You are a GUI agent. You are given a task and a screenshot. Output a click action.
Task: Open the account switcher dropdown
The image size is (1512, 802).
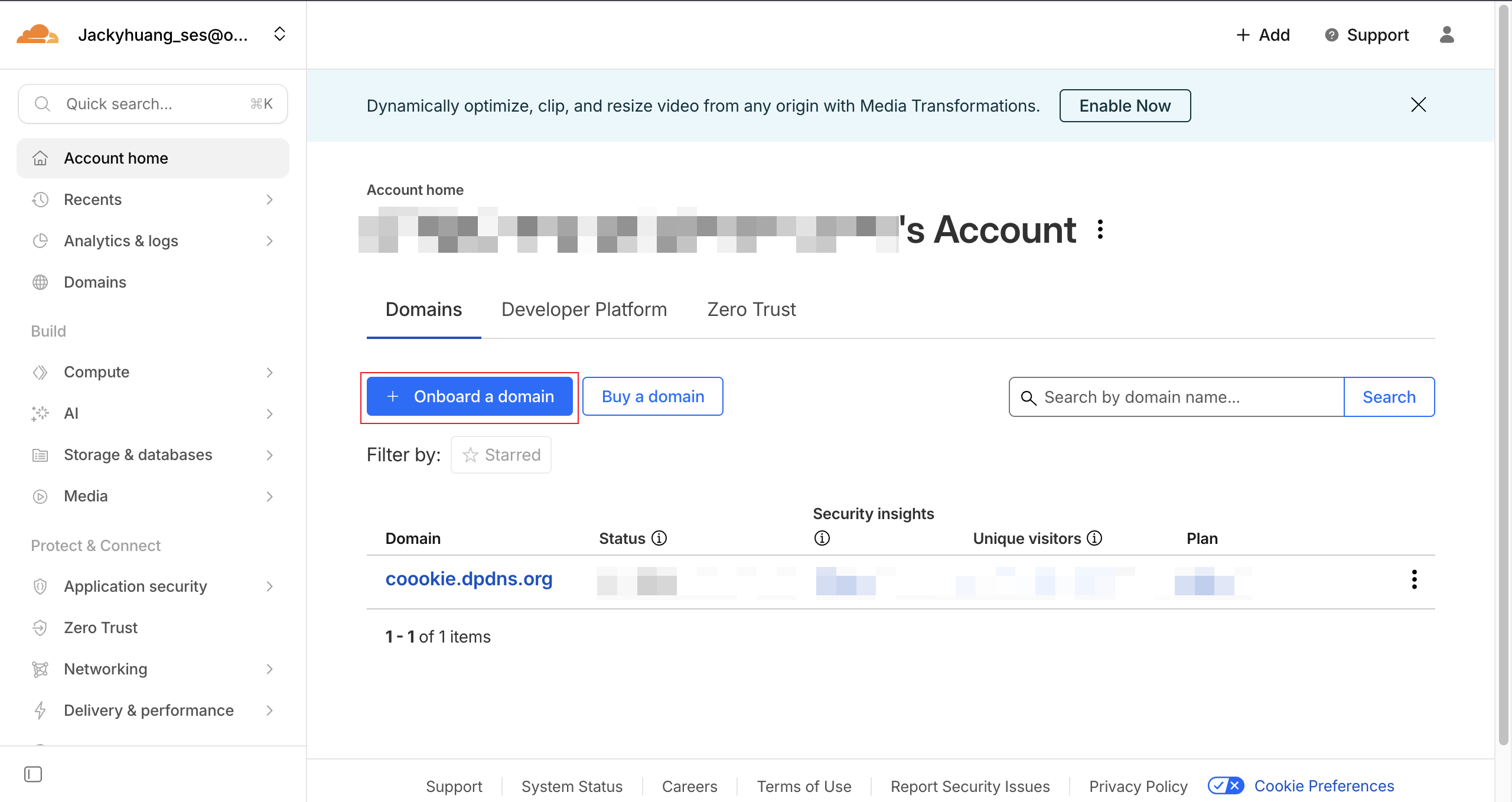(279, 34)
